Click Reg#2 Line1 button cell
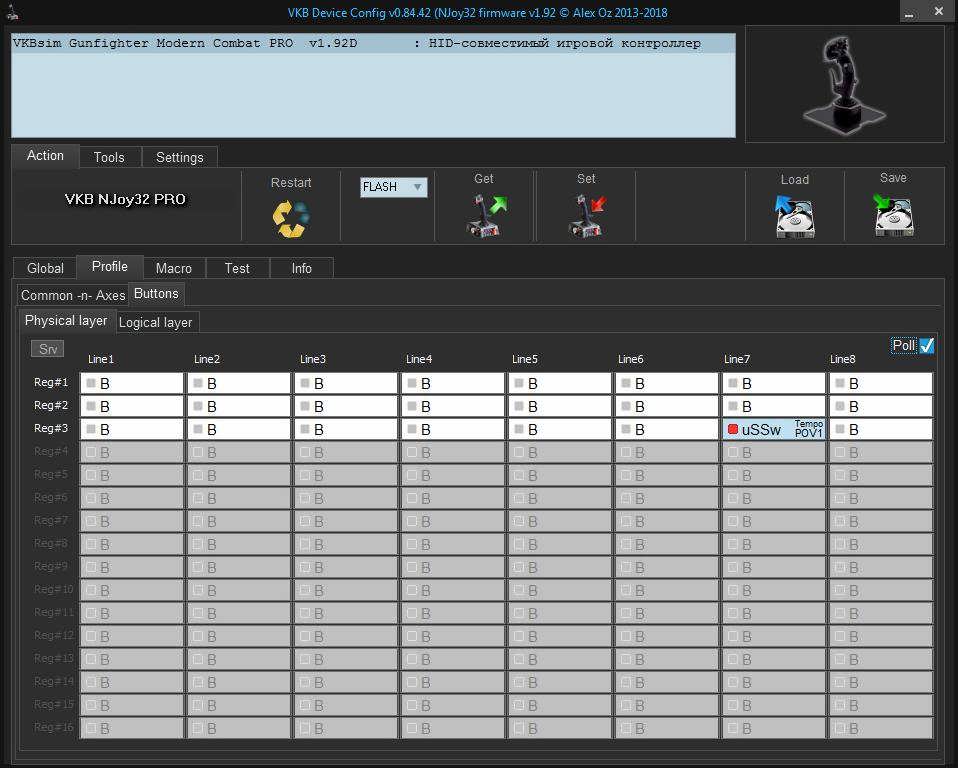 pos(132,406)
